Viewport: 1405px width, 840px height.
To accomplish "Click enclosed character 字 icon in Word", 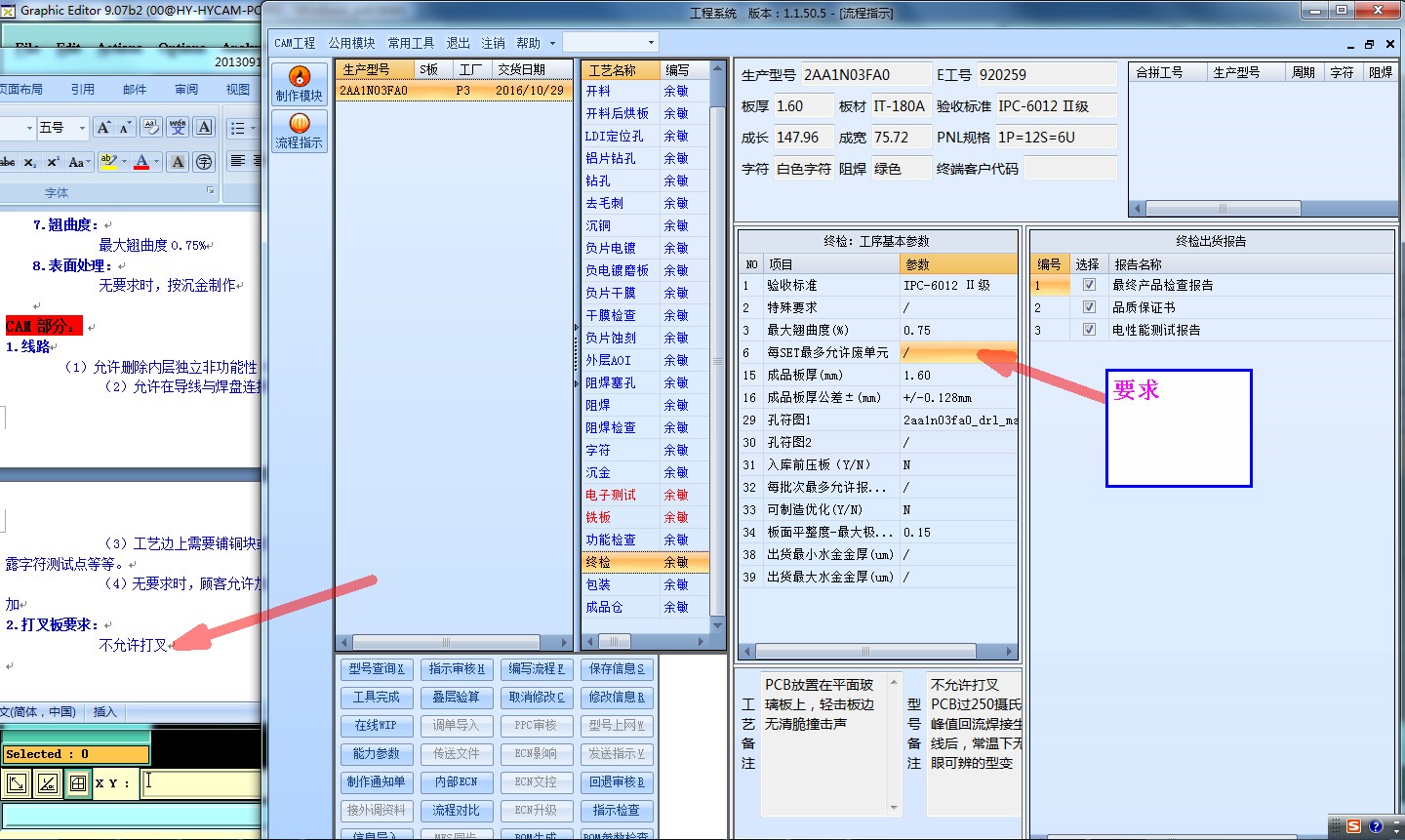I will (x=204, y=162).
